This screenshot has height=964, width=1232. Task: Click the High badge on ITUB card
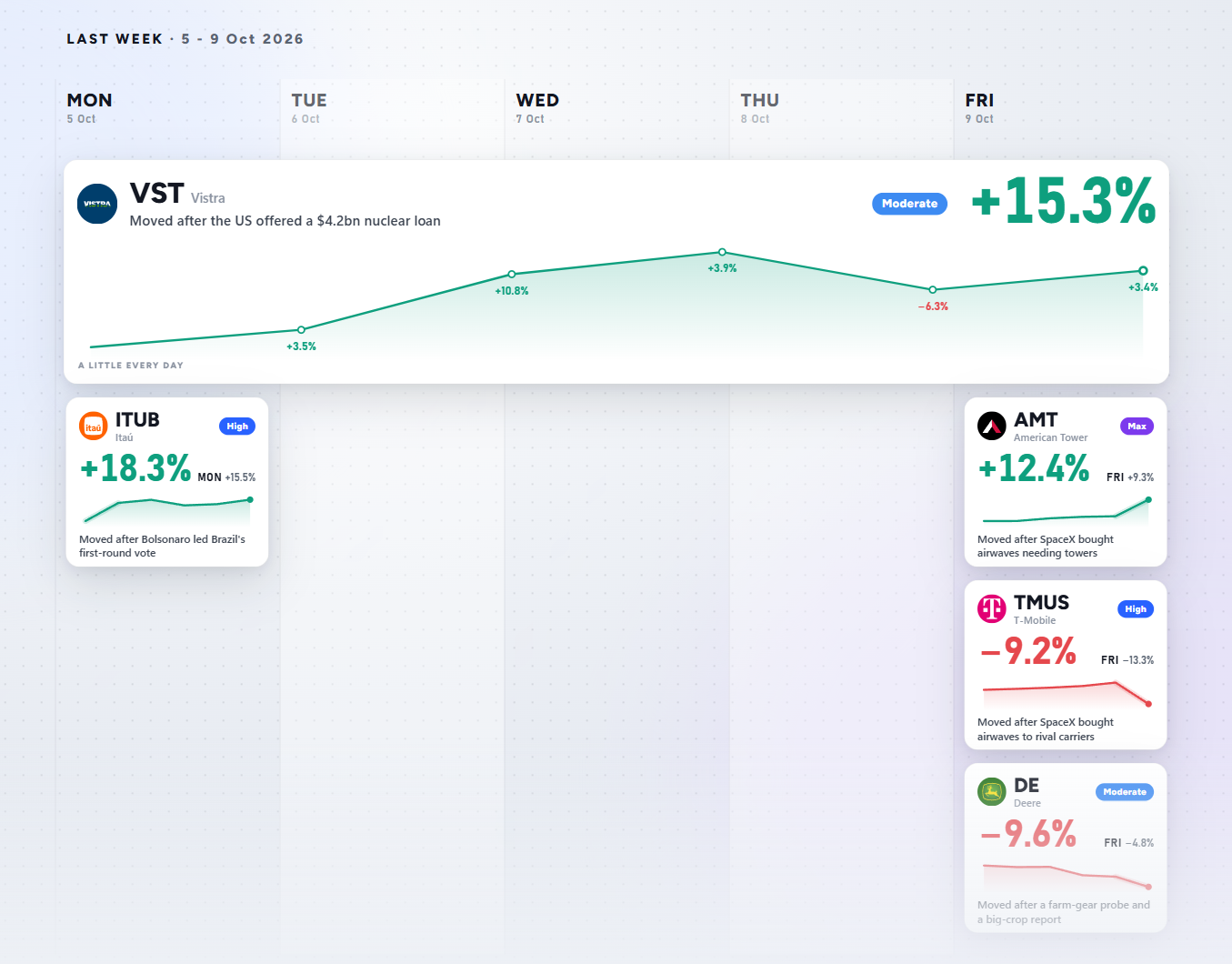(237, 427)
